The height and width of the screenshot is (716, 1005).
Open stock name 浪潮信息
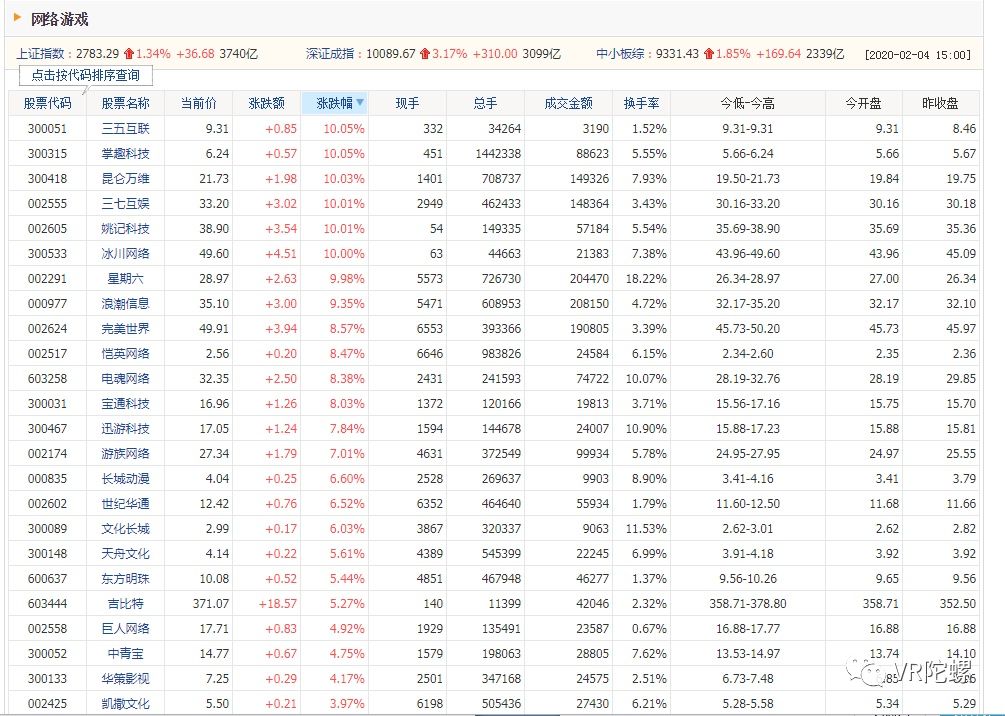point(126,303)
